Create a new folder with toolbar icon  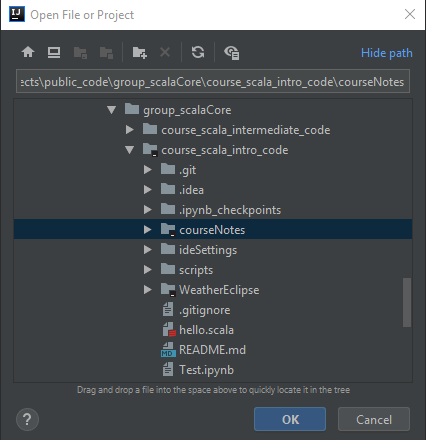pos(139,52)
